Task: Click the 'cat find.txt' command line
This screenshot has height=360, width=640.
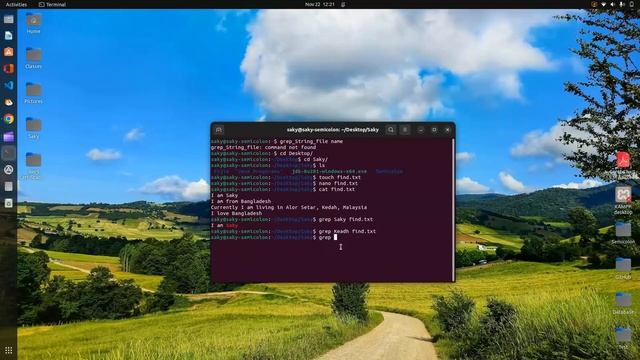Action: [337, 189]
